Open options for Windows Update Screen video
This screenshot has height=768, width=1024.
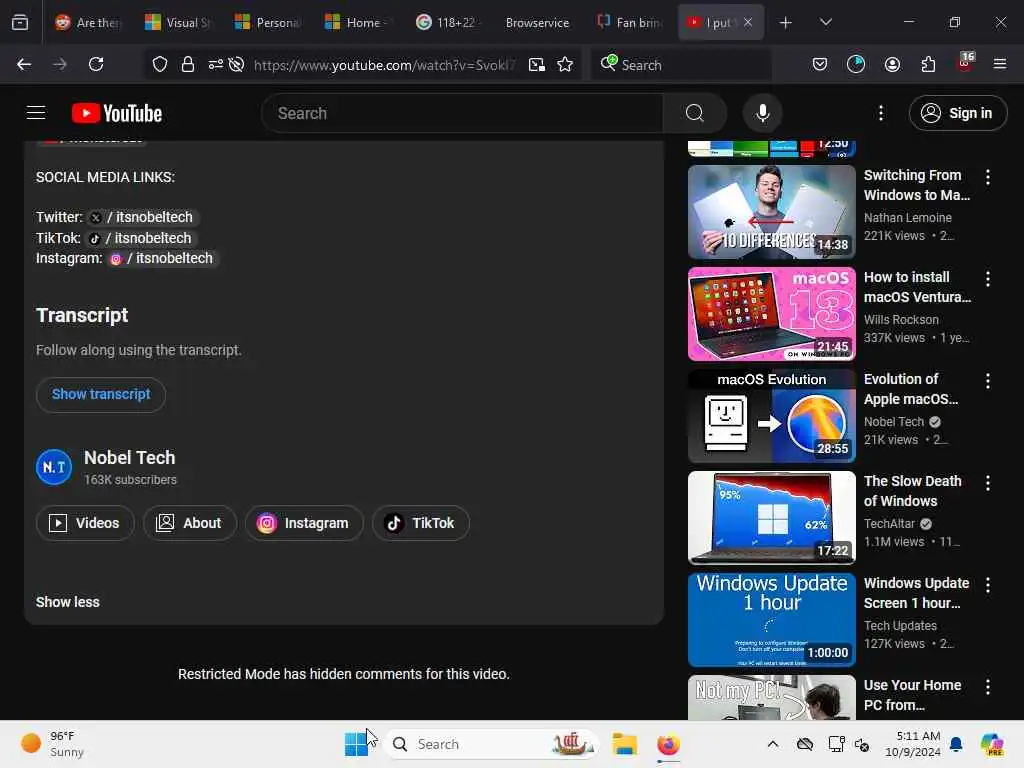pyautogui.click(x=987, y=585)
